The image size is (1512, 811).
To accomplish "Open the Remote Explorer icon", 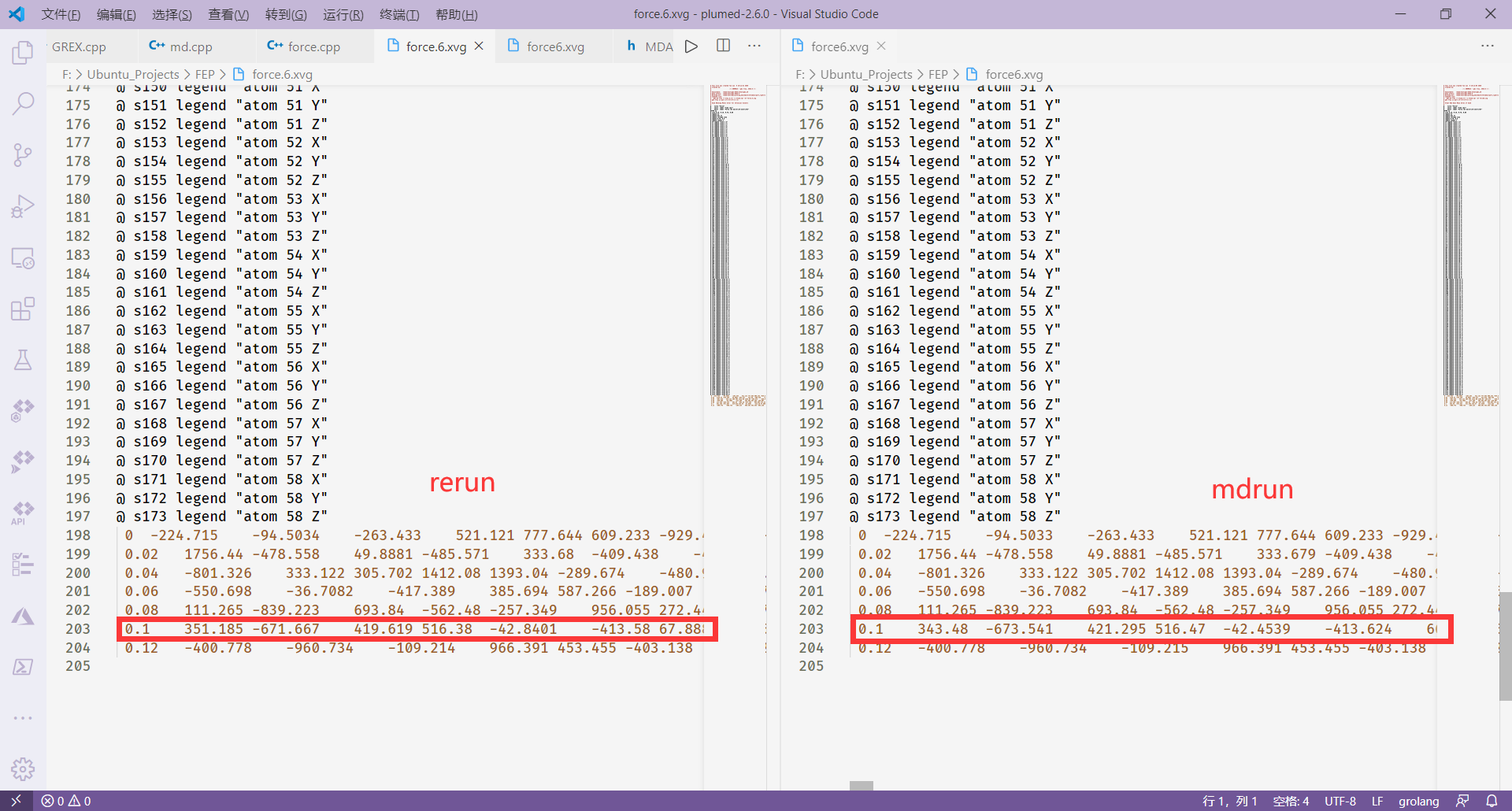I will click(24, 258).
